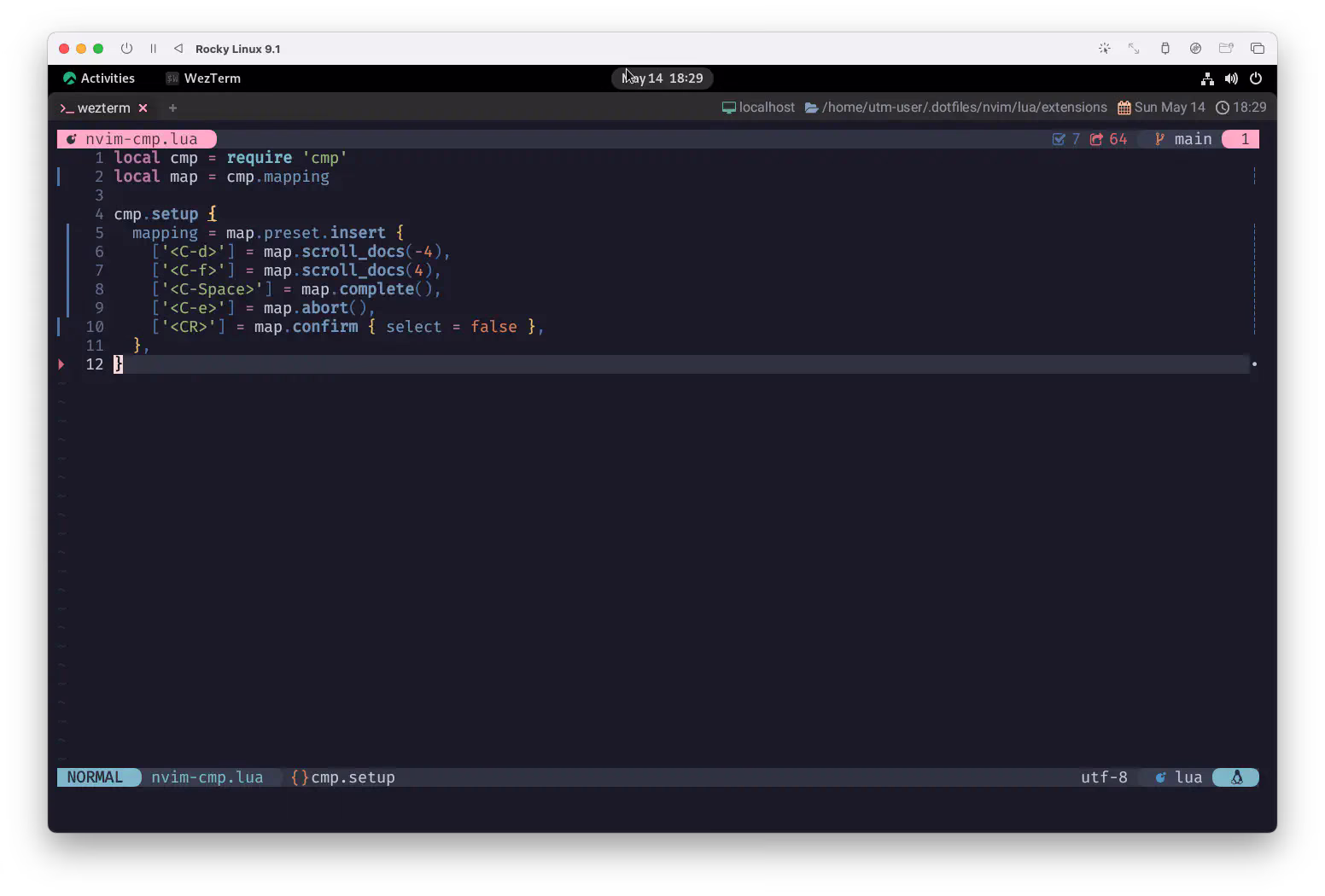Click the closing brace on line 12
This screenshot has height=896, width=1325.
click(119, 364)
